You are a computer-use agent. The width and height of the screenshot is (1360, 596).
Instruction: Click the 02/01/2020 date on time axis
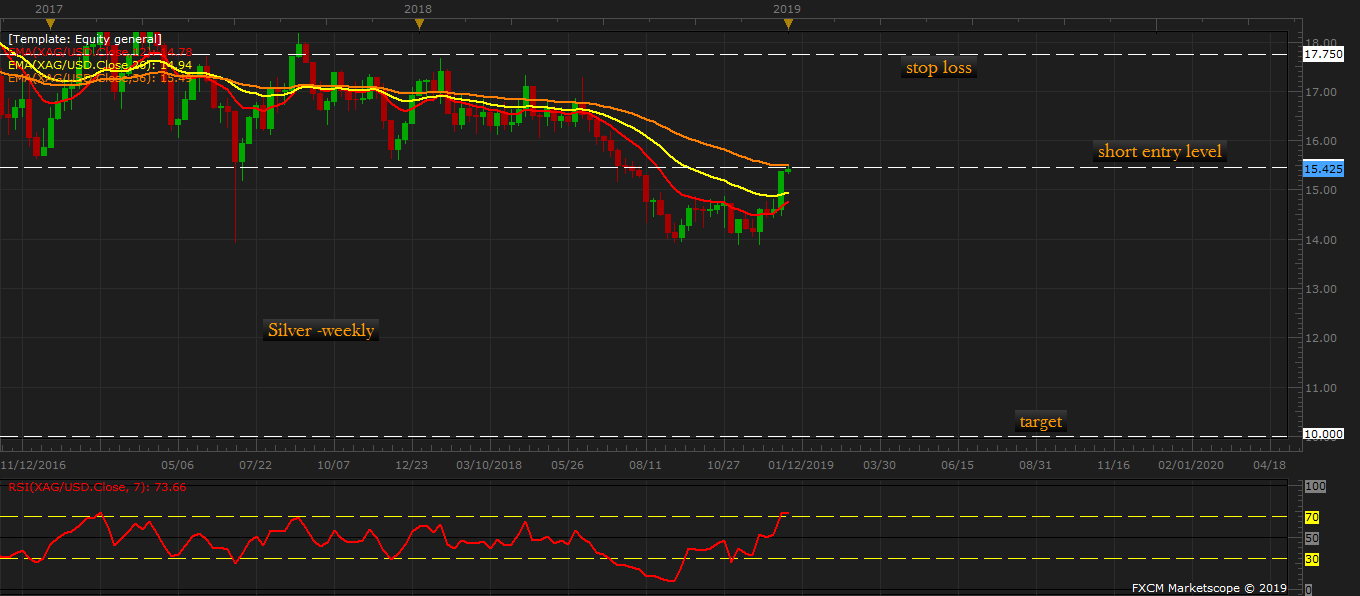(1191, 465)
